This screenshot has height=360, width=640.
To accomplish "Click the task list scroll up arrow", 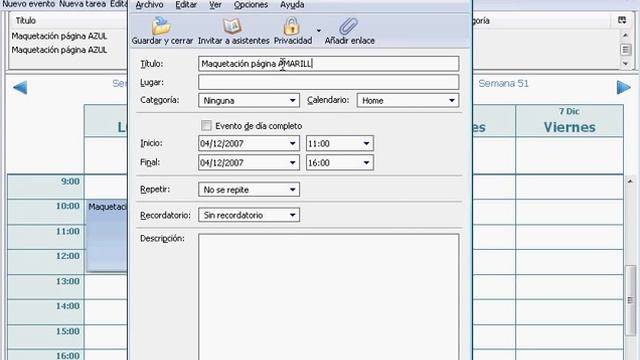I will coord(625,36).
